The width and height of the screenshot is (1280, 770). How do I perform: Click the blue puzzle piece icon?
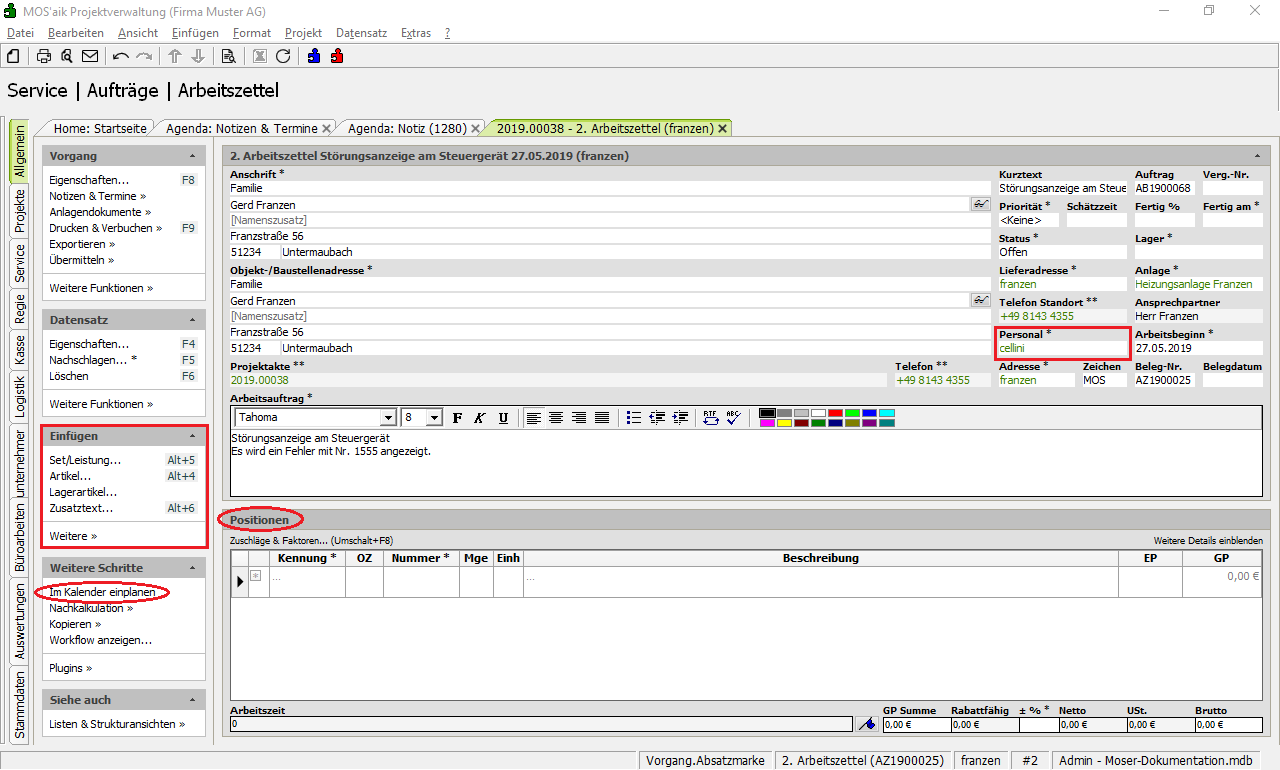[x=314, y=56]
